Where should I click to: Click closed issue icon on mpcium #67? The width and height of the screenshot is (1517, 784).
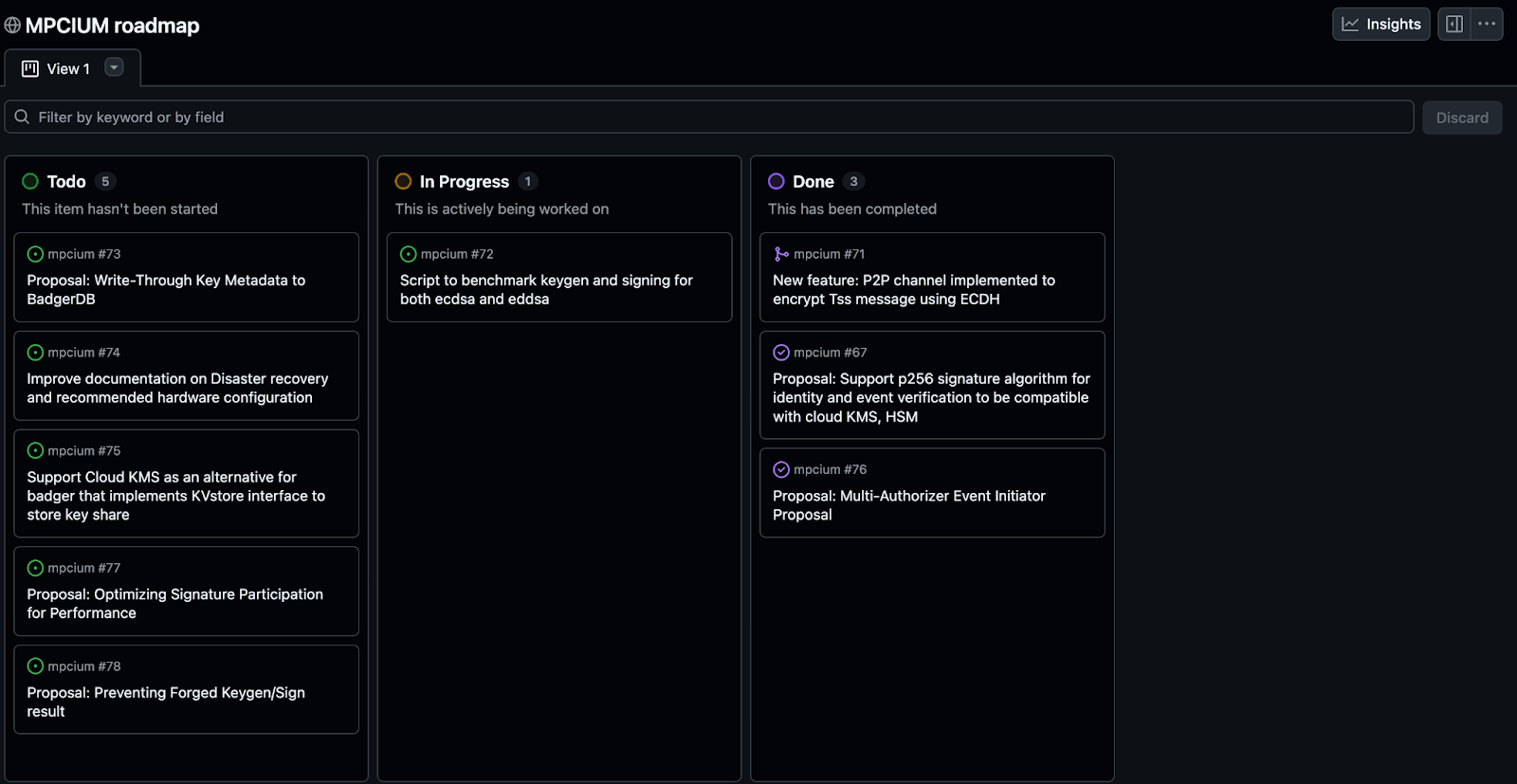(781, 353)
